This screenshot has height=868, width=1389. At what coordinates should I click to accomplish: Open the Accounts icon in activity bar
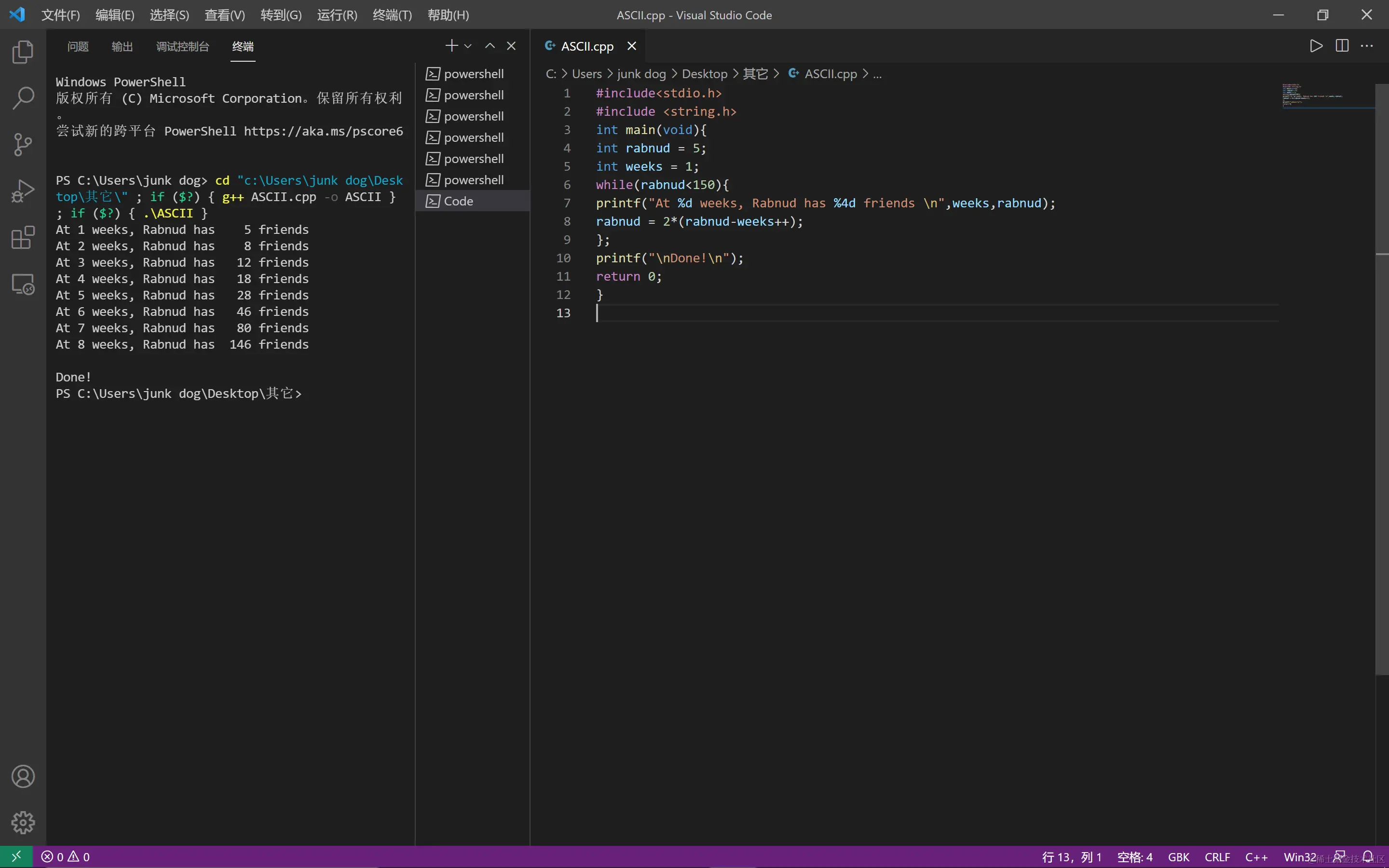coord(23,776)
